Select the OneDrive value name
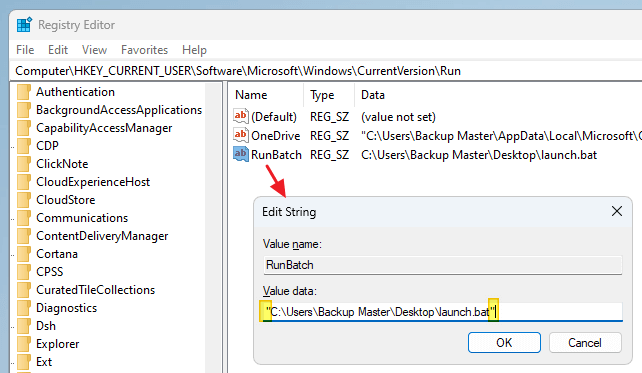The height and width of the screenshot is (373, 642). pos(276,136)
